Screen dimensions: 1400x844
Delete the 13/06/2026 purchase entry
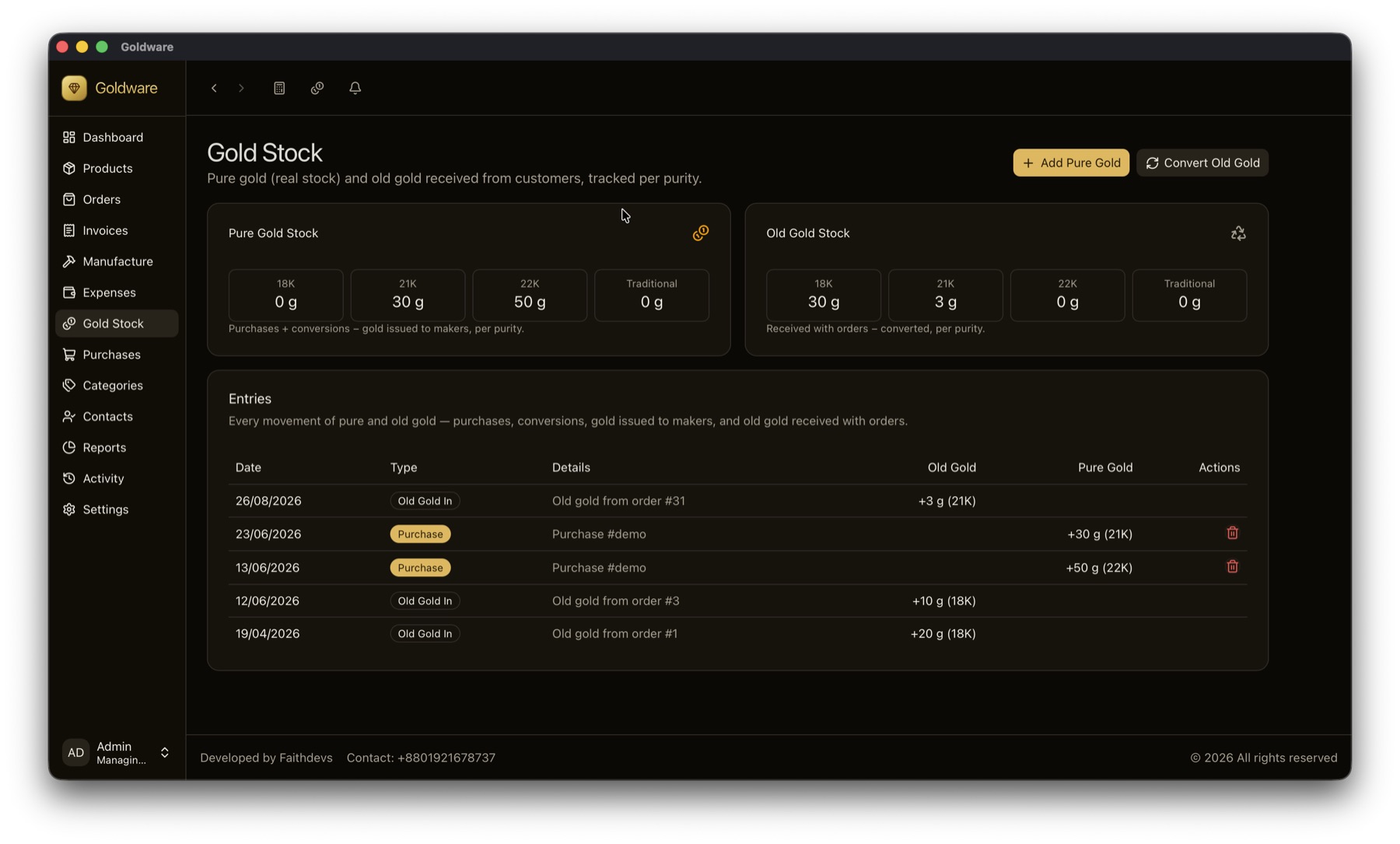click(x=1232, y=566)
